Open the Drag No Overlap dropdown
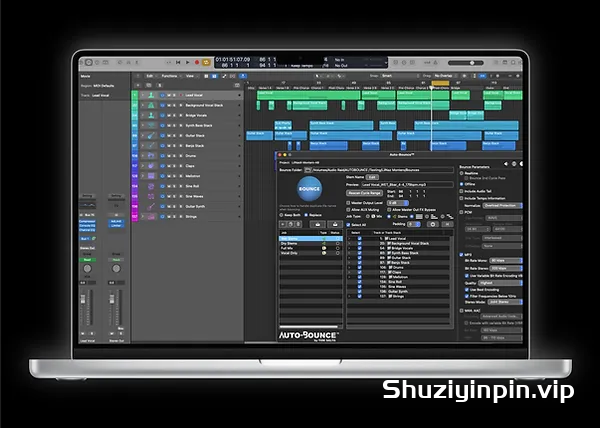This screenshot has width=600, height=428. 445,76
